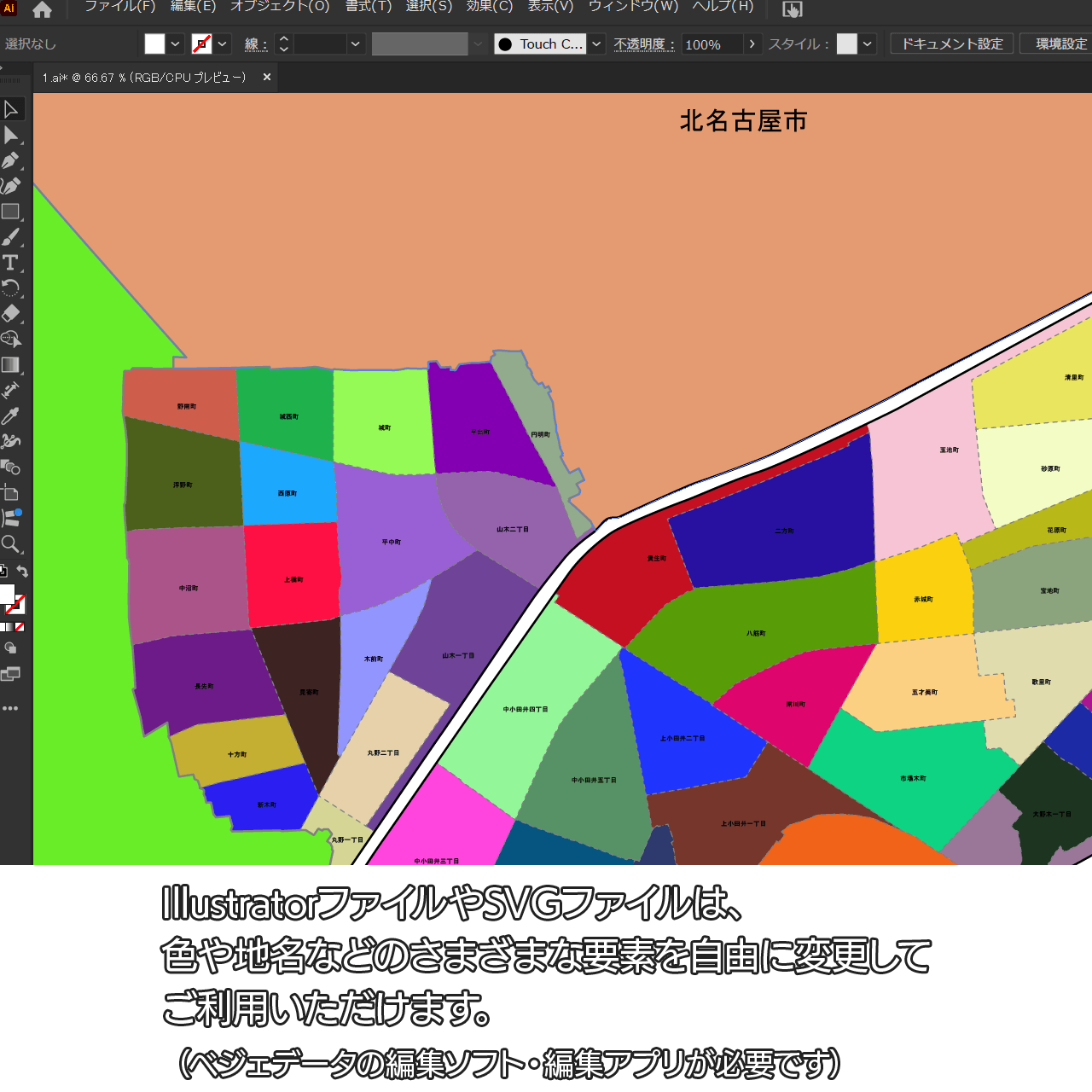Open the 効果(C) menu
Screen dimensions: 1092x1092
[490, 7]
